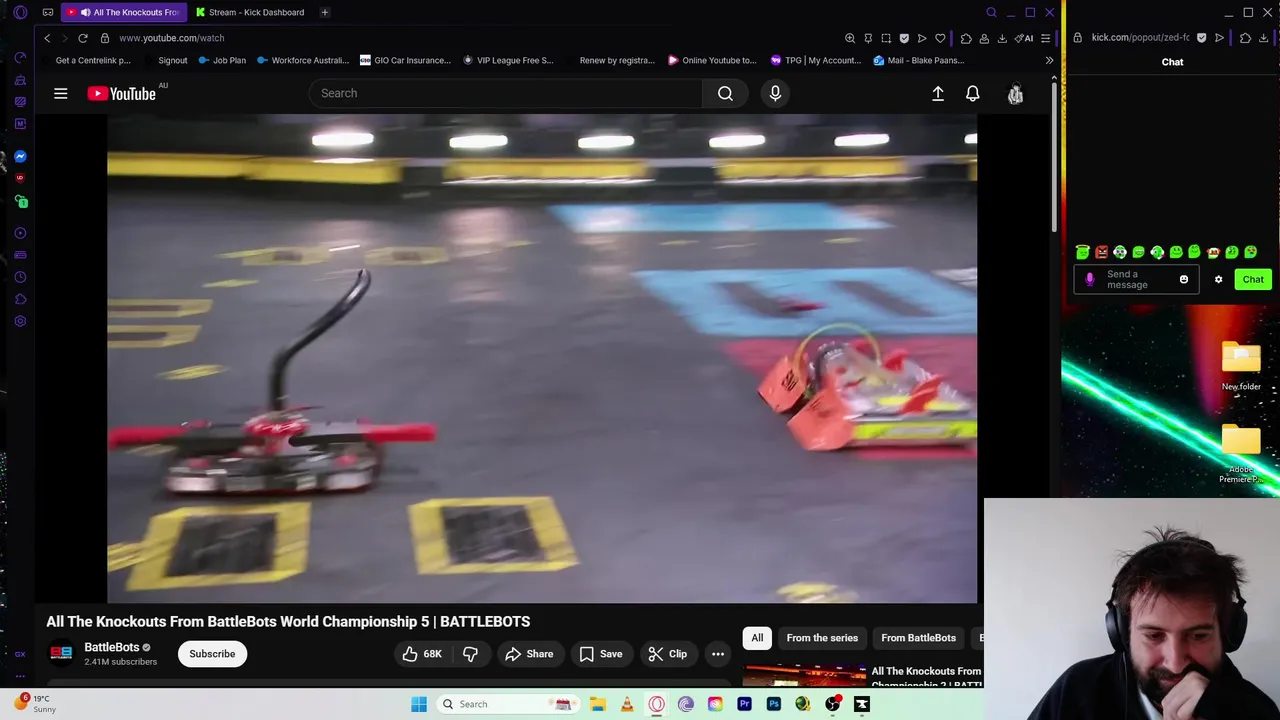Click the Windows taskbar Search box

click(x=507, y=704)
